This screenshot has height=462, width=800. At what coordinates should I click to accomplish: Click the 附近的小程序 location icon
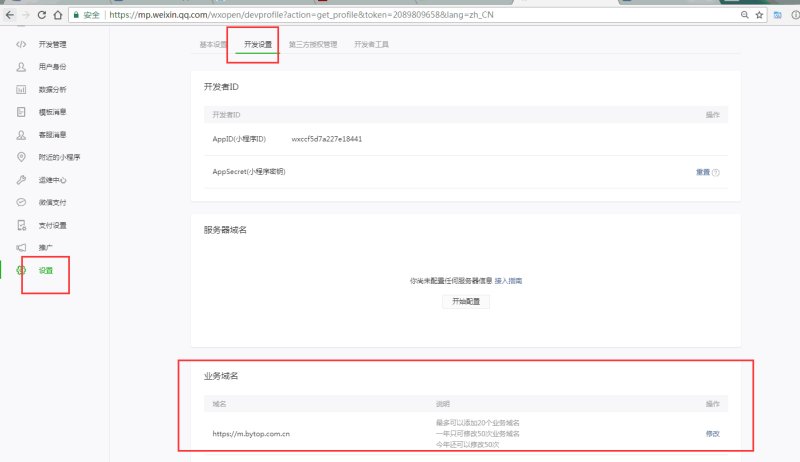point(21,157)
